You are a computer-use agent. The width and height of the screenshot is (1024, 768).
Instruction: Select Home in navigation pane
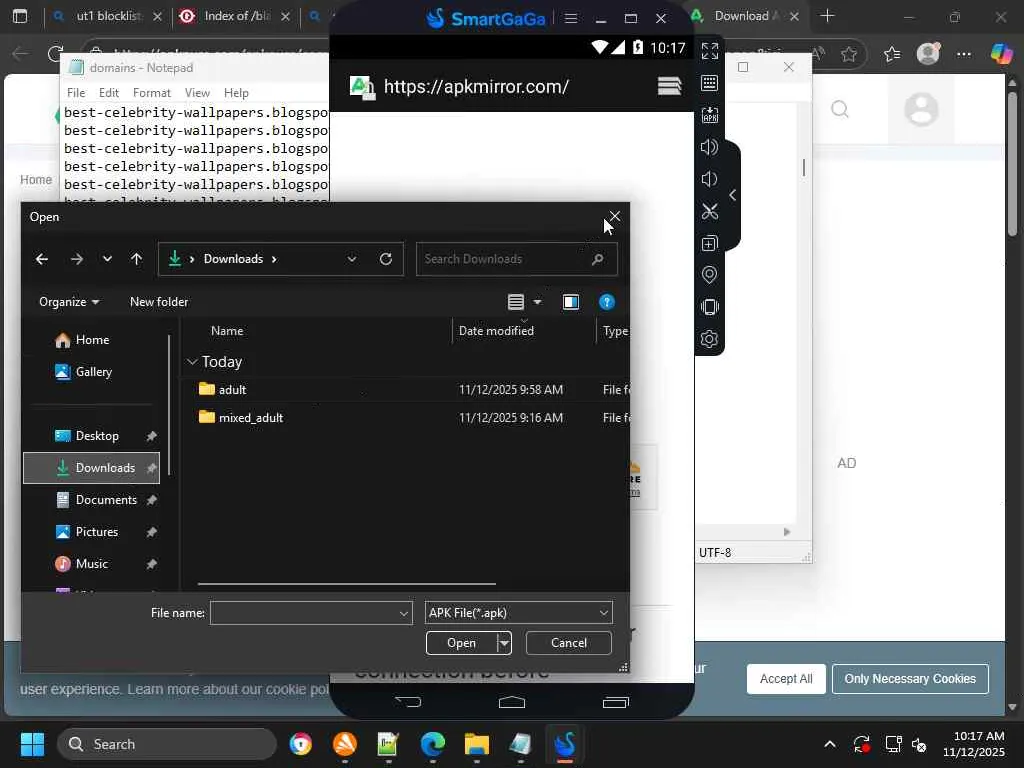pos(91,340)
